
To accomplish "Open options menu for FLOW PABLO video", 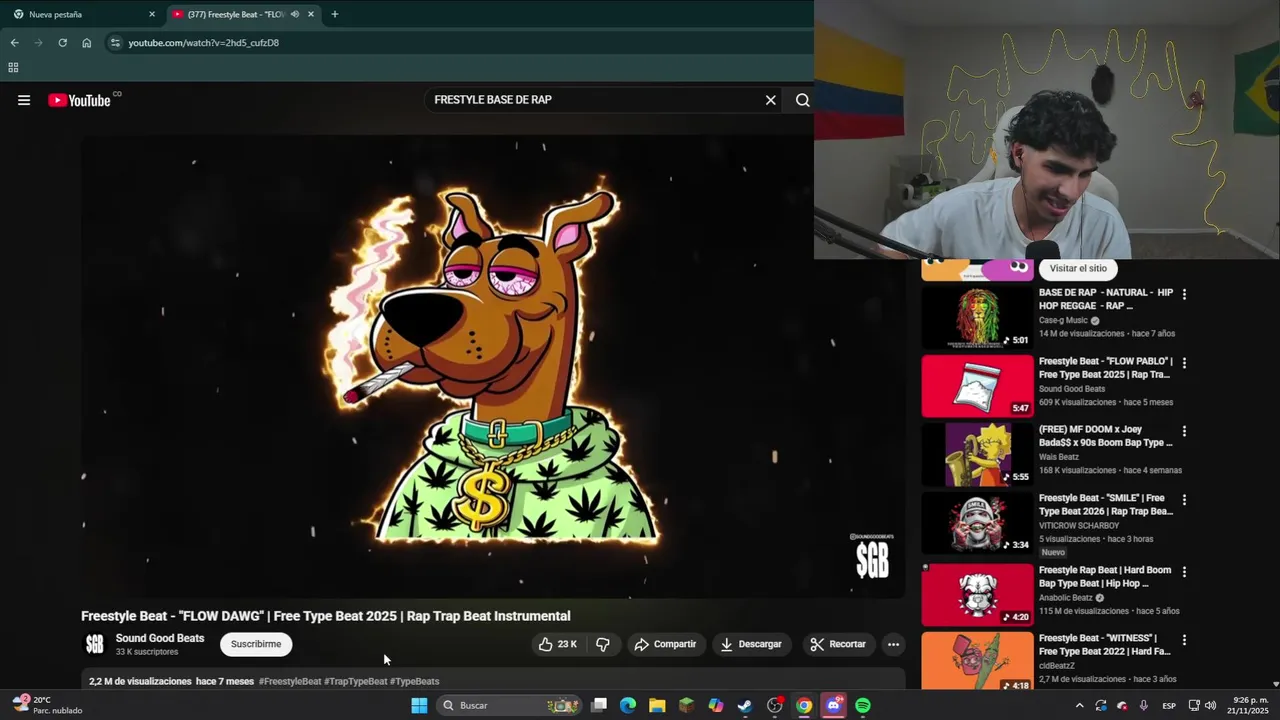I will point(1184,363).
